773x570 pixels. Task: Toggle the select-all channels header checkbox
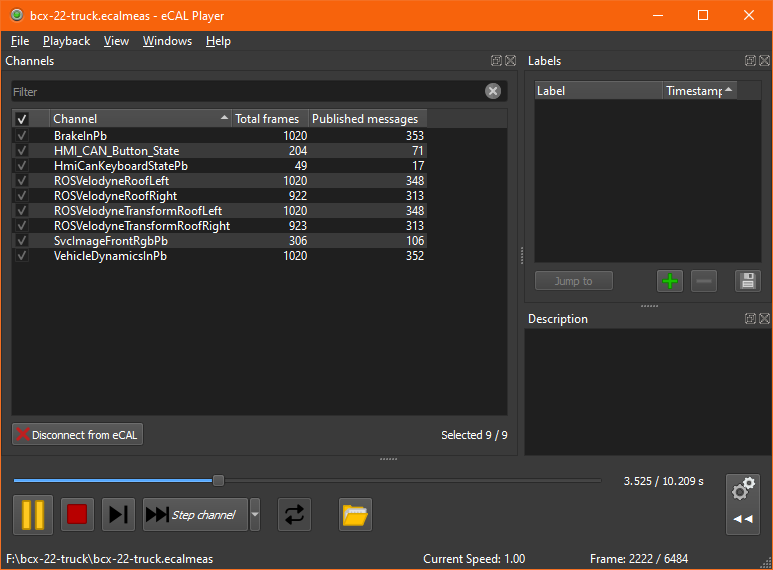click(x=22, y=119)
